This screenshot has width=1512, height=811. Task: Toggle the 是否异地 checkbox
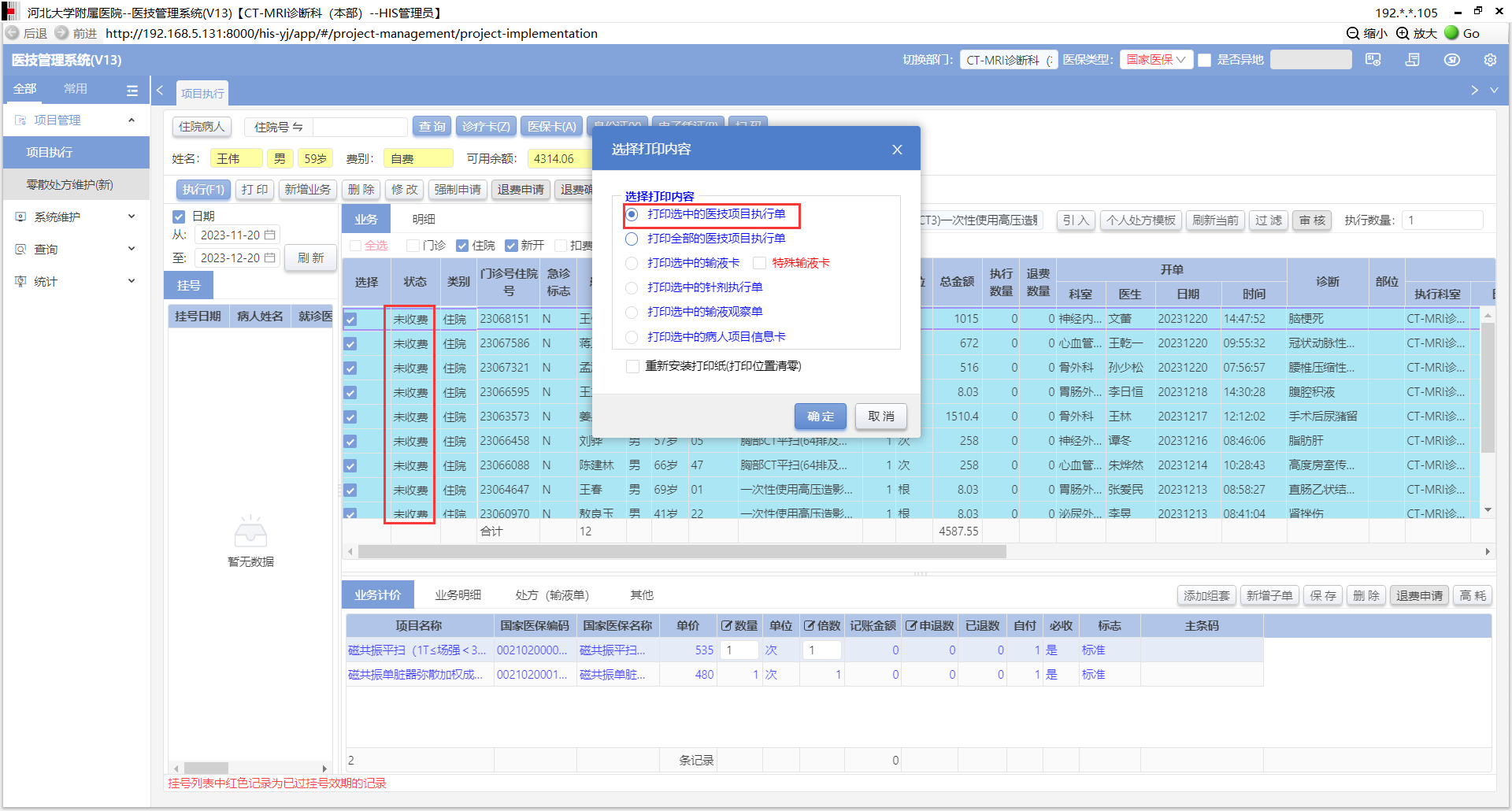point(1204,61)
